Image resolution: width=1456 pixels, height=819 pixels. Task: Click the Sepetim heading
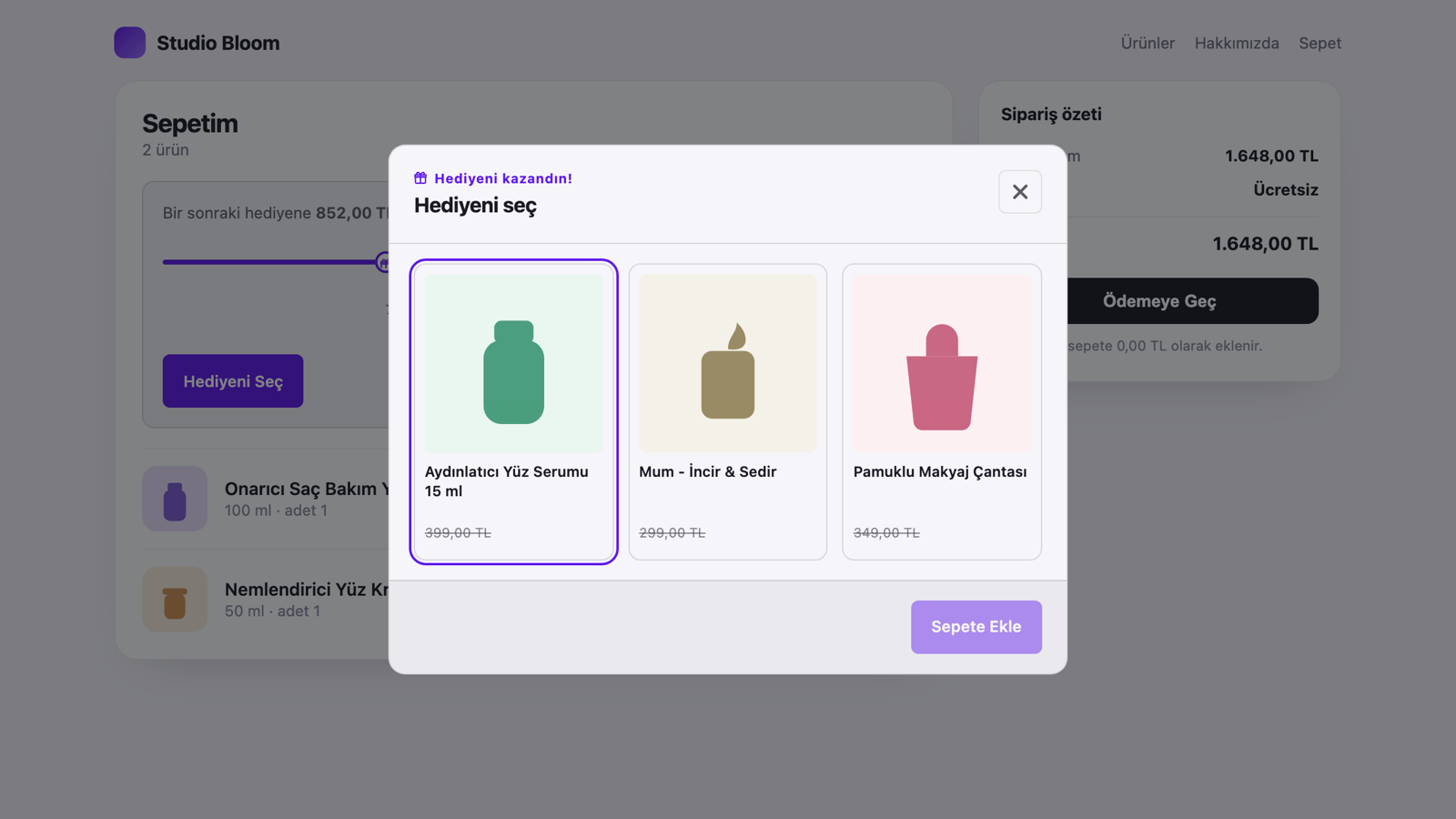pyautogui.click(x=190, y=124)
